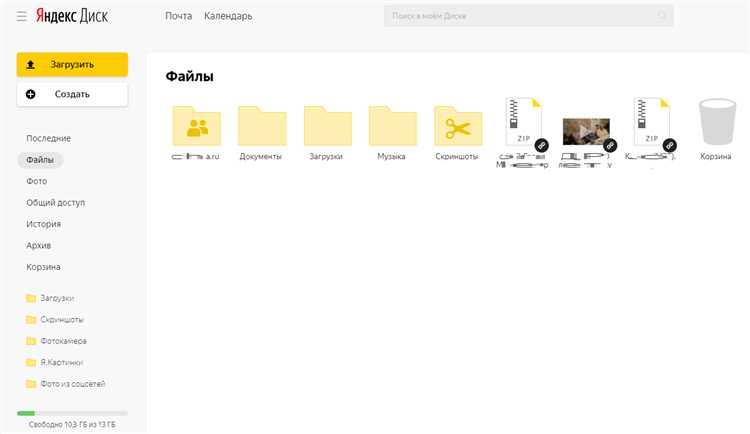This screenshot has height=434, width=750.
Task: Select the first ZIP archive file
Action: coord(524,124)
